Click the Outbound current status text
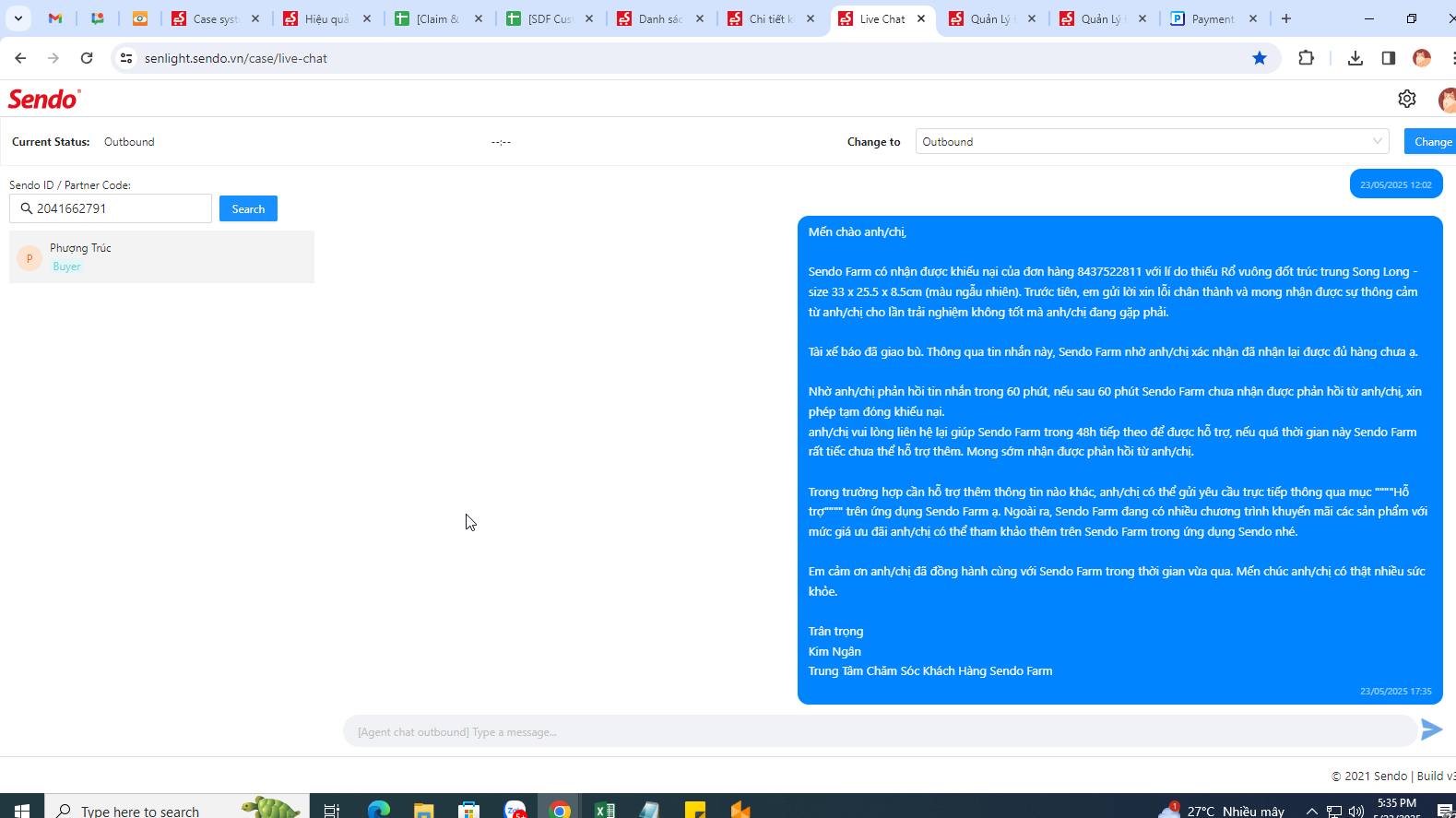Viewport: 1456px width, 818px height. click(x=129, y=142)
